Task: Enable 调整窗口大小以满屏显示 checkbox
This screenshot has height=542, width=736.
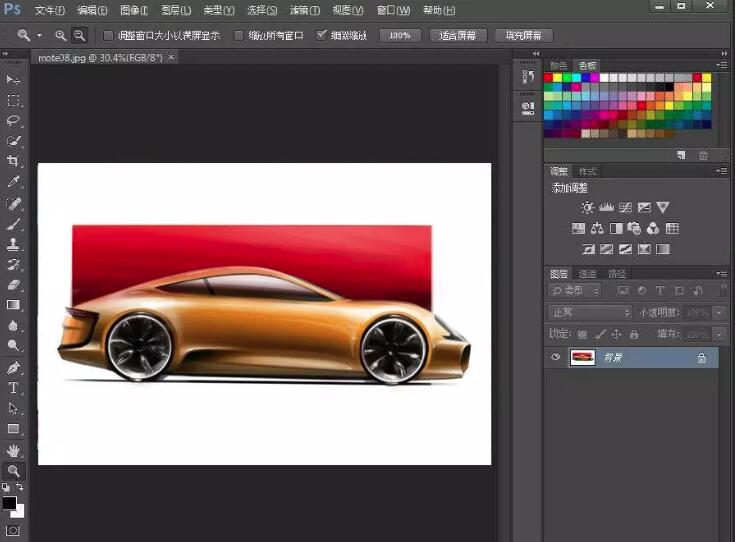Action: click(x=109, y=35)
